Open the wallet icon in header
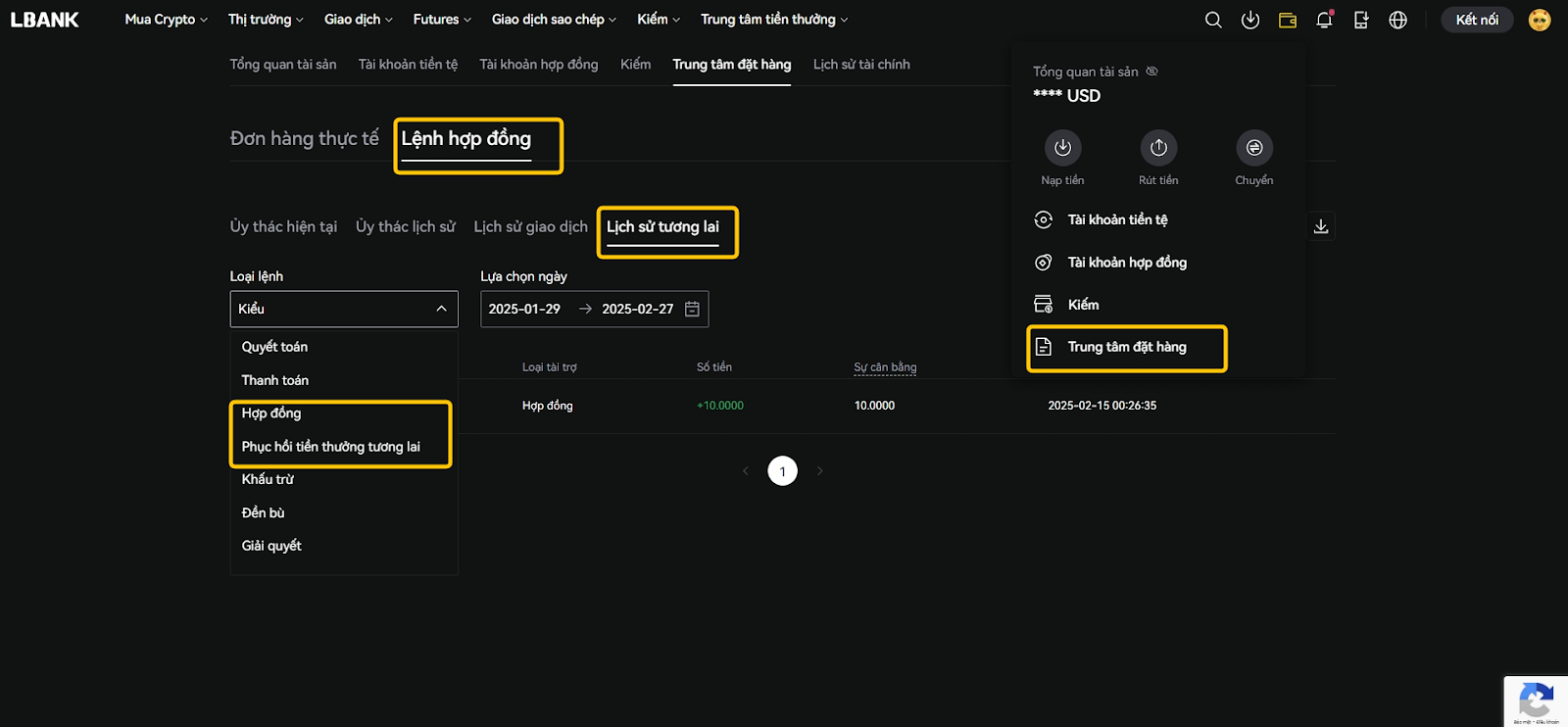 pos(1288,20)
